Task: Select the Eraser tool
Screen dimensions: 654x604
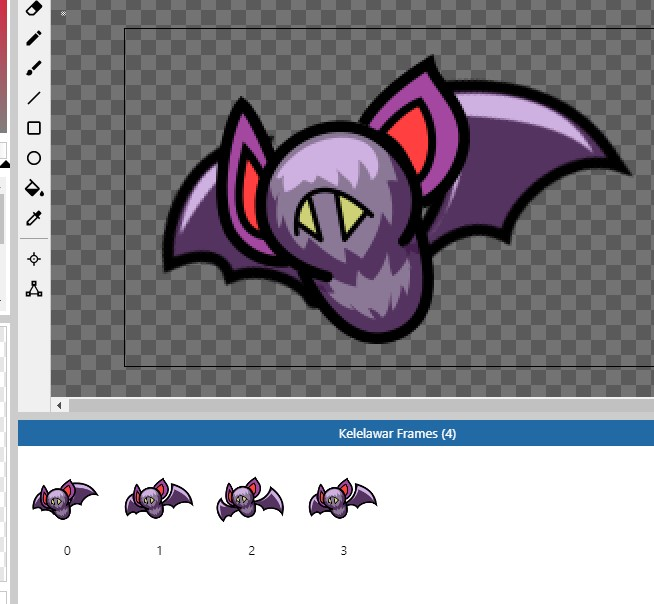Action: click(x=34, y=8)
